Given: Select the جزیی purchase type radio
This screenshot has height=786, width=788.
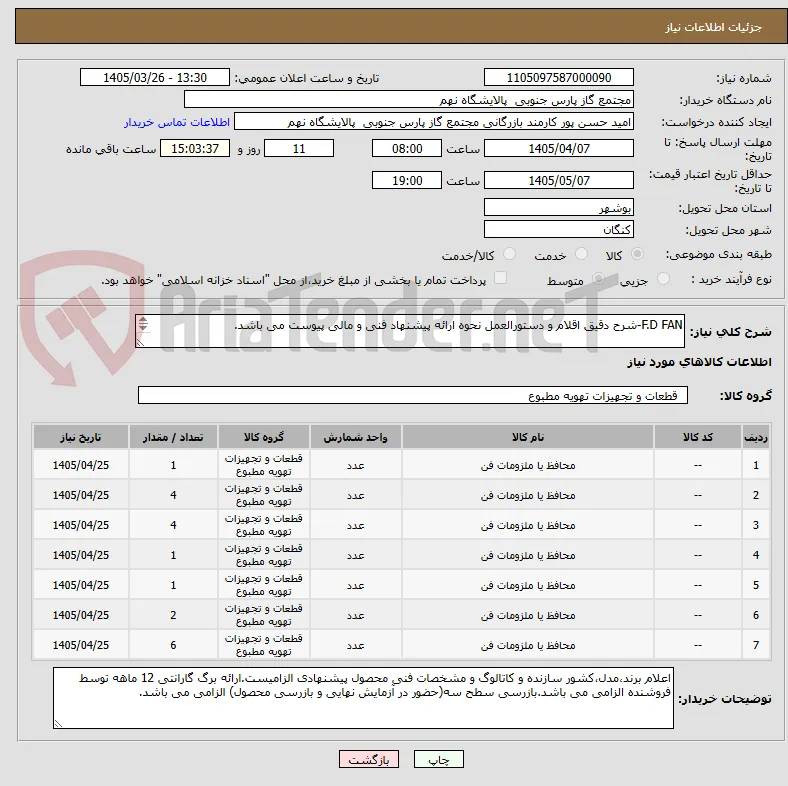Looking at the screenshot, I should click(663, 279).
